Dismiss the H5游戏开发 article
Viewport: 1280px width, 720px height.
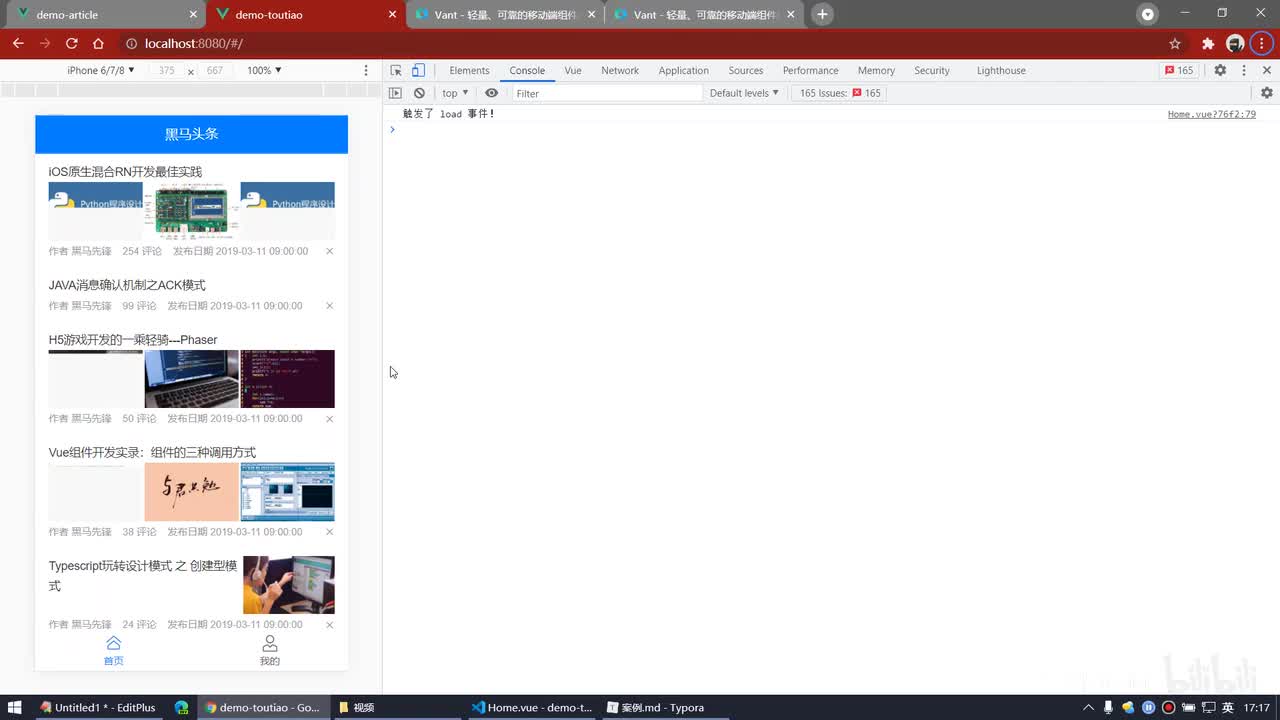(329, 419)
